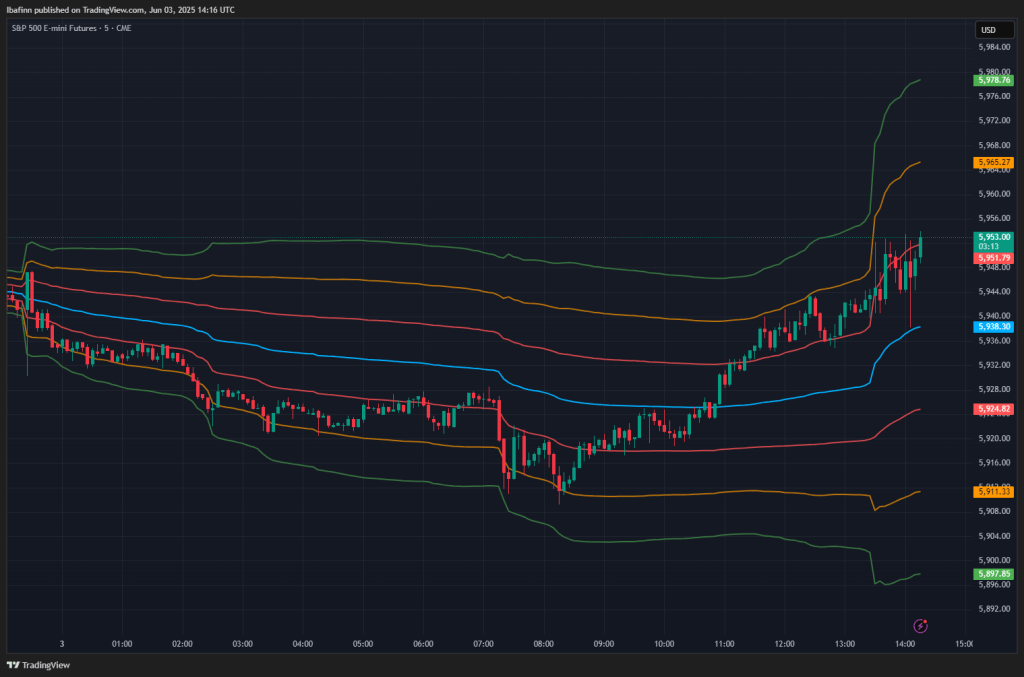The width and height of the screenshot is (1024, 677).
Task: Click the 11:00 time axis label
Action: pyautogui.click(x=724, y=644)
